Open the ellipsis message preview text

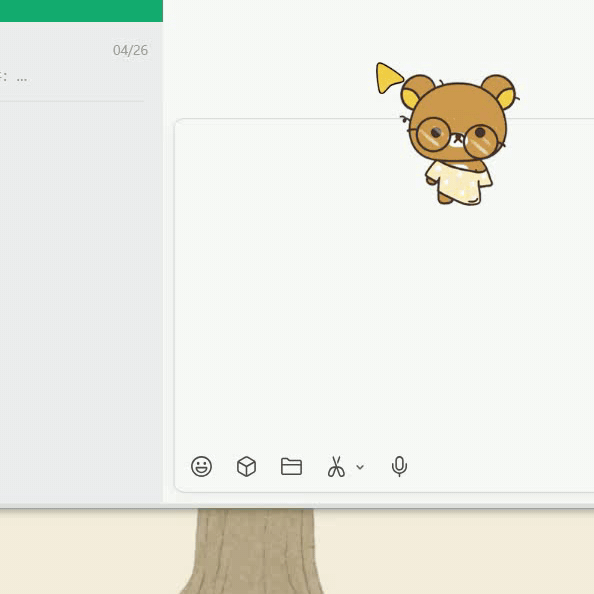coord(22,79)
